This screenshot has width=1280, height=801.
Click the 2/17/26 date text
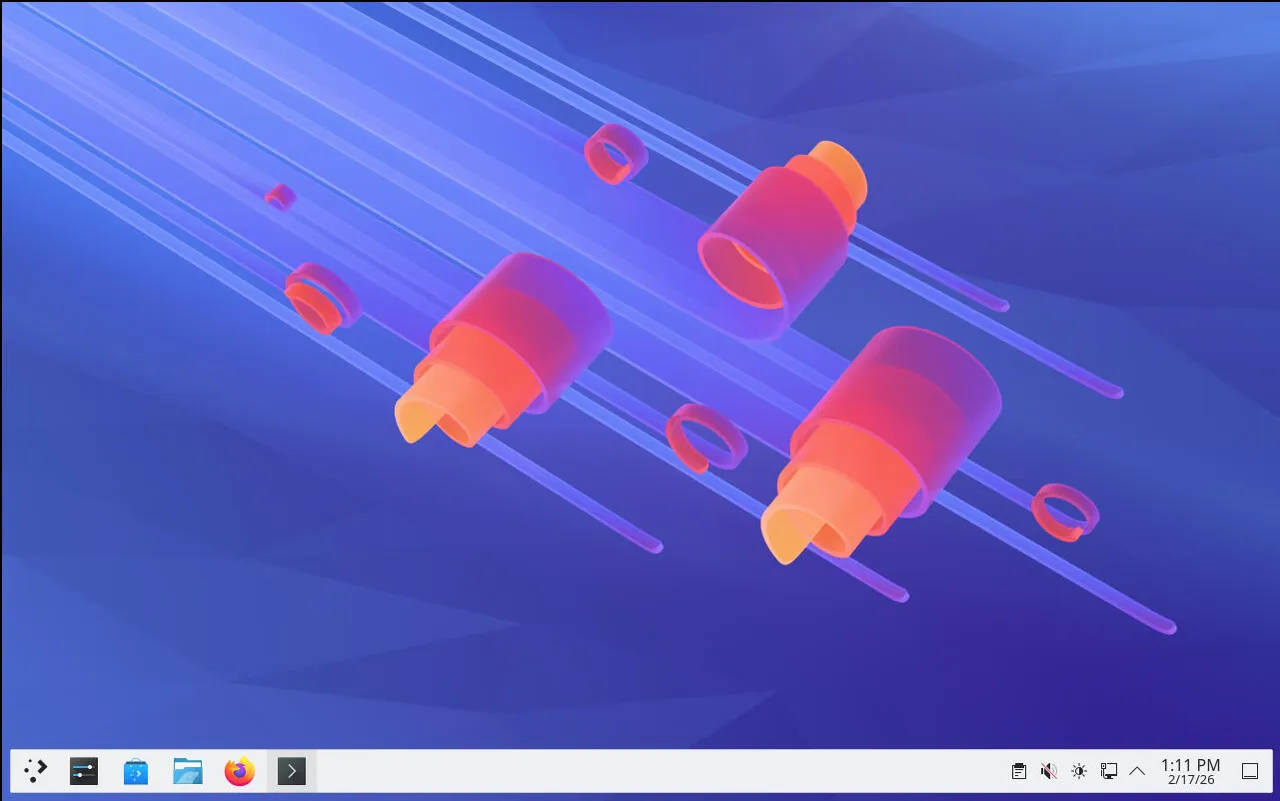coord(1190,780)
